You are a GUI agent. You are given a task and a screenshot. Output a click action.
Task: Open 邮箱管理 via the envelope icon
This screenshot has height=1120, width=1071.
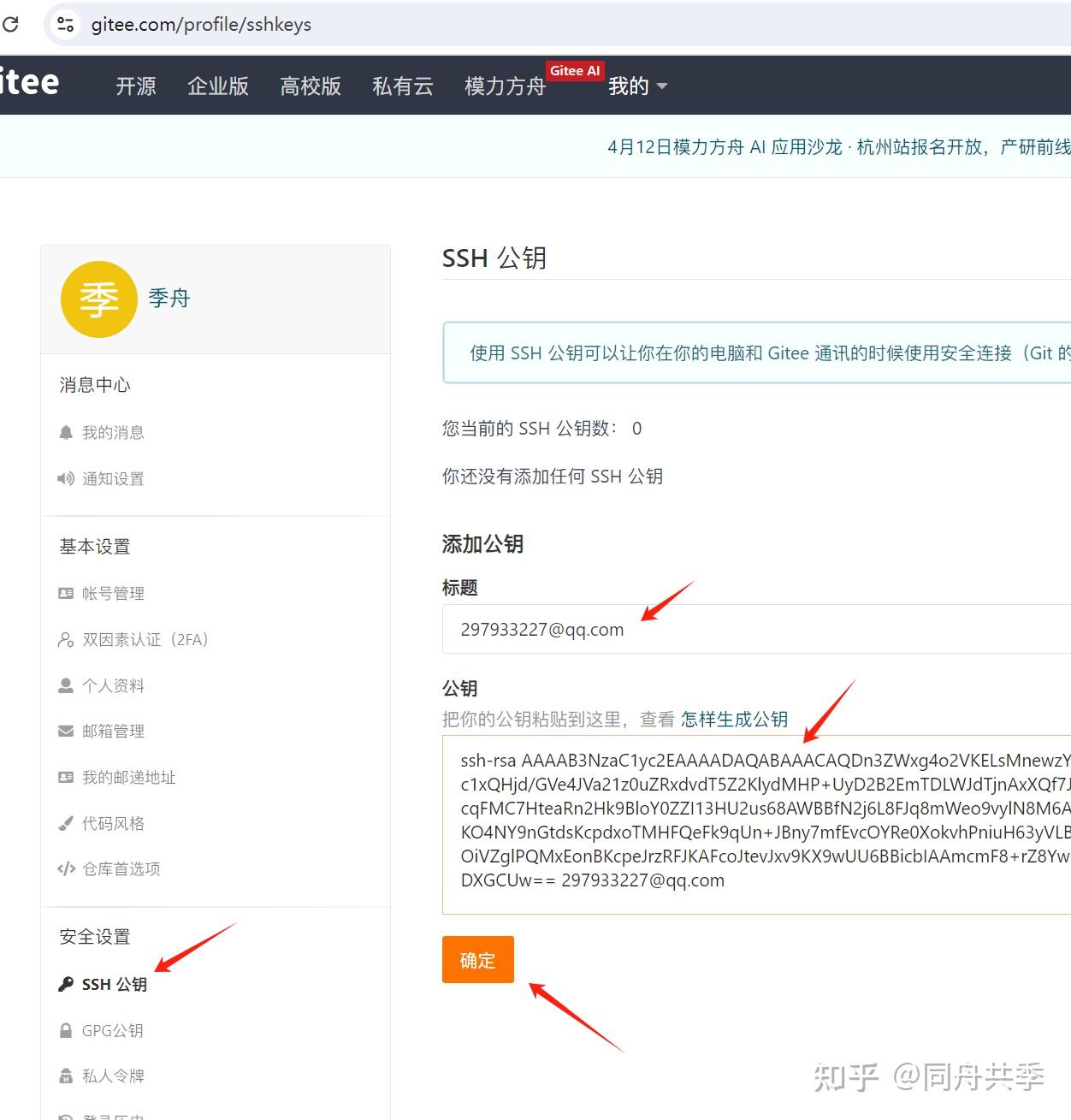pos(113,731)
